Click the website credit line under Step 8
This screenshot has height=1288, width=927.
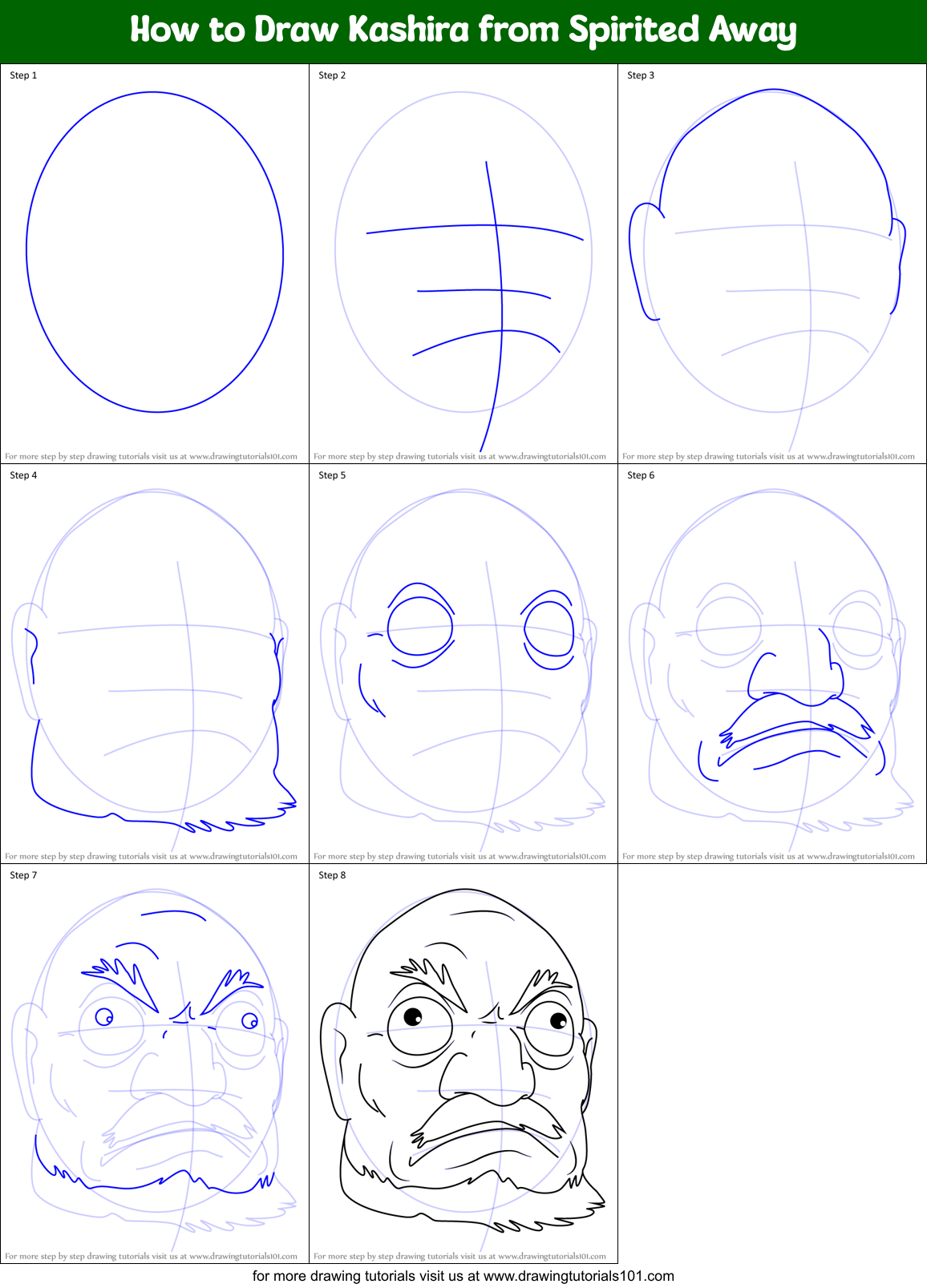459,1256
